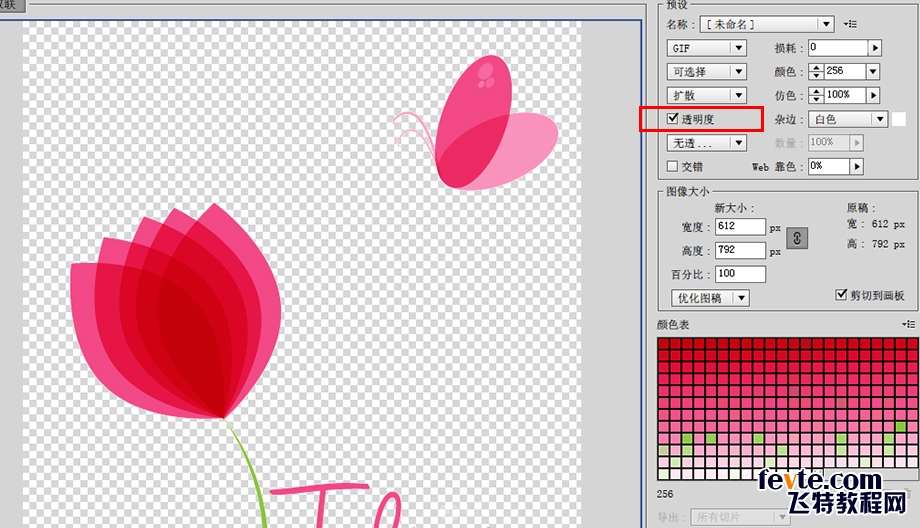Open the 无透 transparency dither dropdown
Image resolution: width=920 pixels, height=528 pixels.
pos(706,143)
